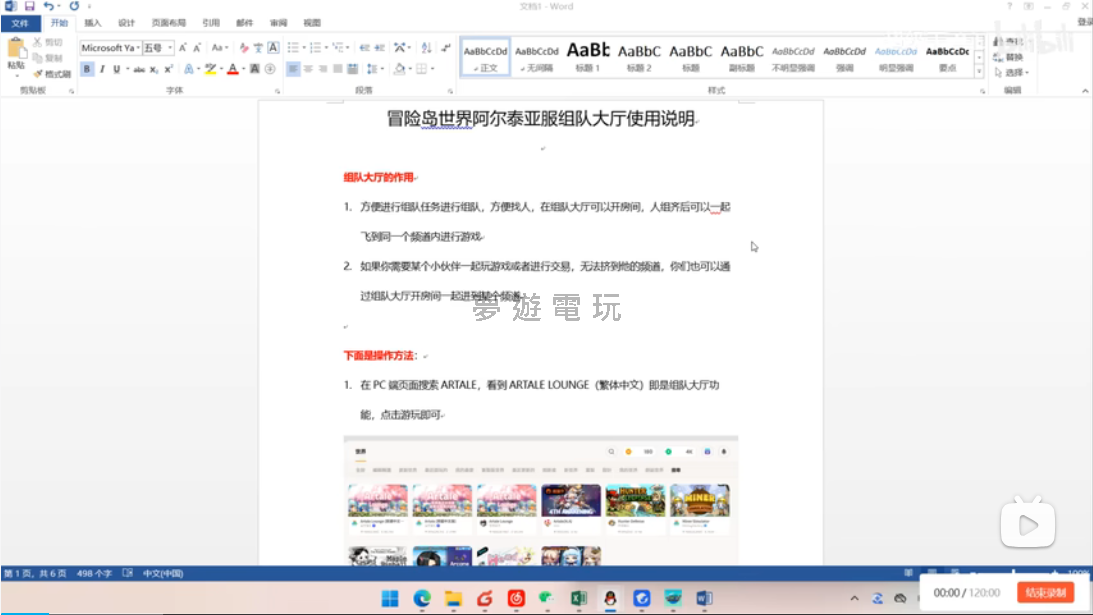This screenshot has height=615, width=1093.
Task: Toggle Italic formatting
Action: (102, 69)
